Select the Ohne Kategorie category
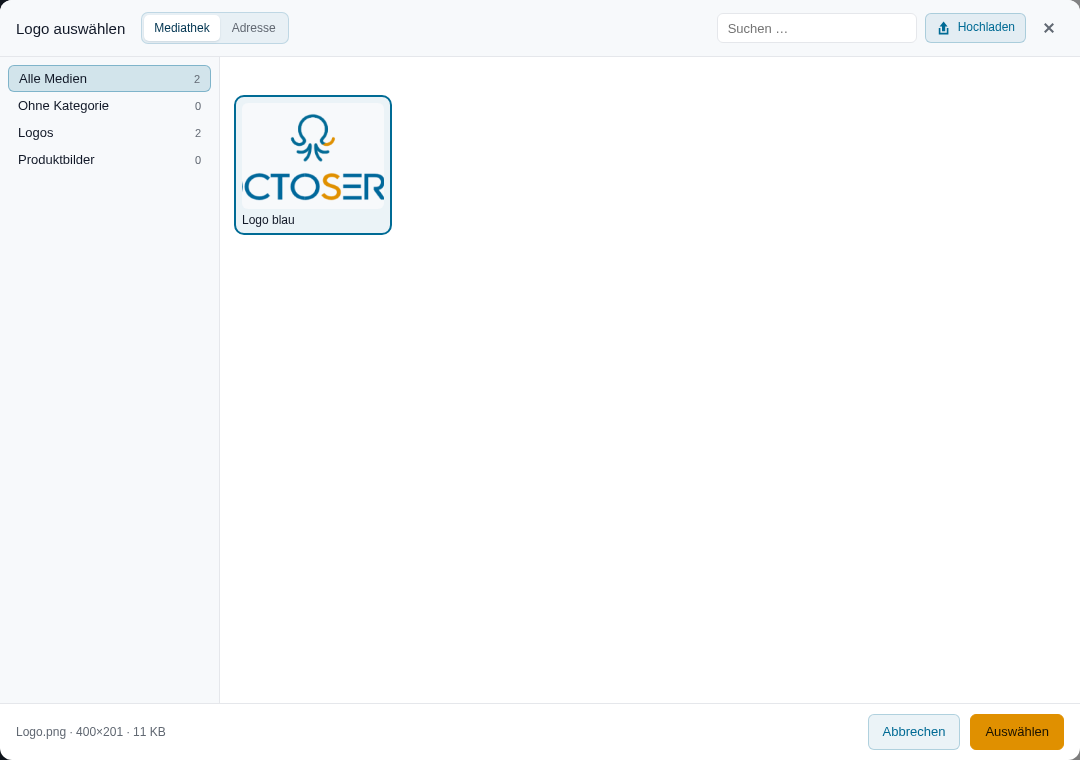This screenshot has height=760, width=1080. (x=110, y=105)
